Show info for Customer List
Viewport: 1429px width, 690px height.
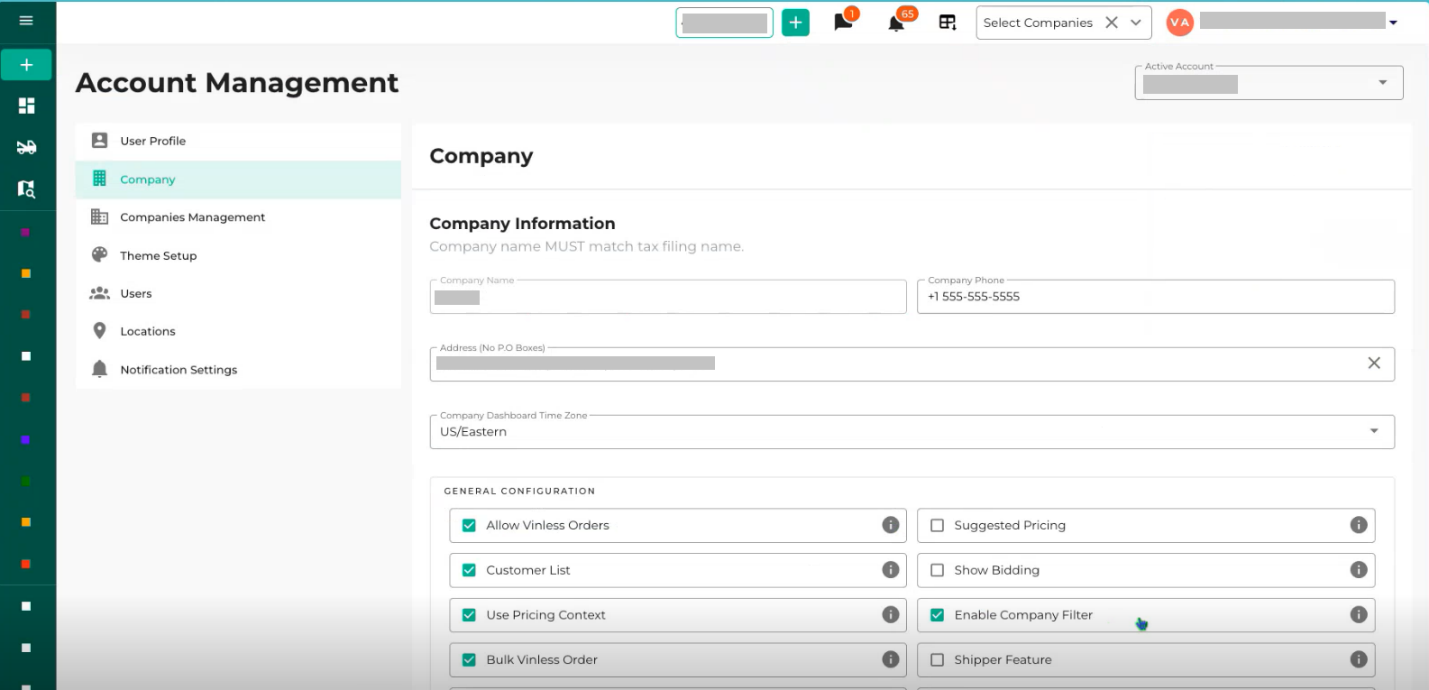(x=890, y=570)
